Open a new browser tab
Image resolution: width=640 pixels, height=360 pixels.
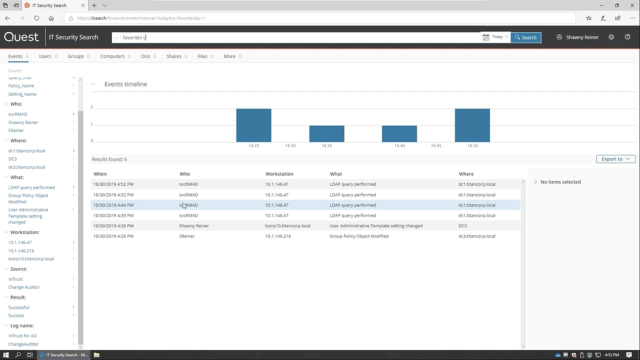pos(94,5)
